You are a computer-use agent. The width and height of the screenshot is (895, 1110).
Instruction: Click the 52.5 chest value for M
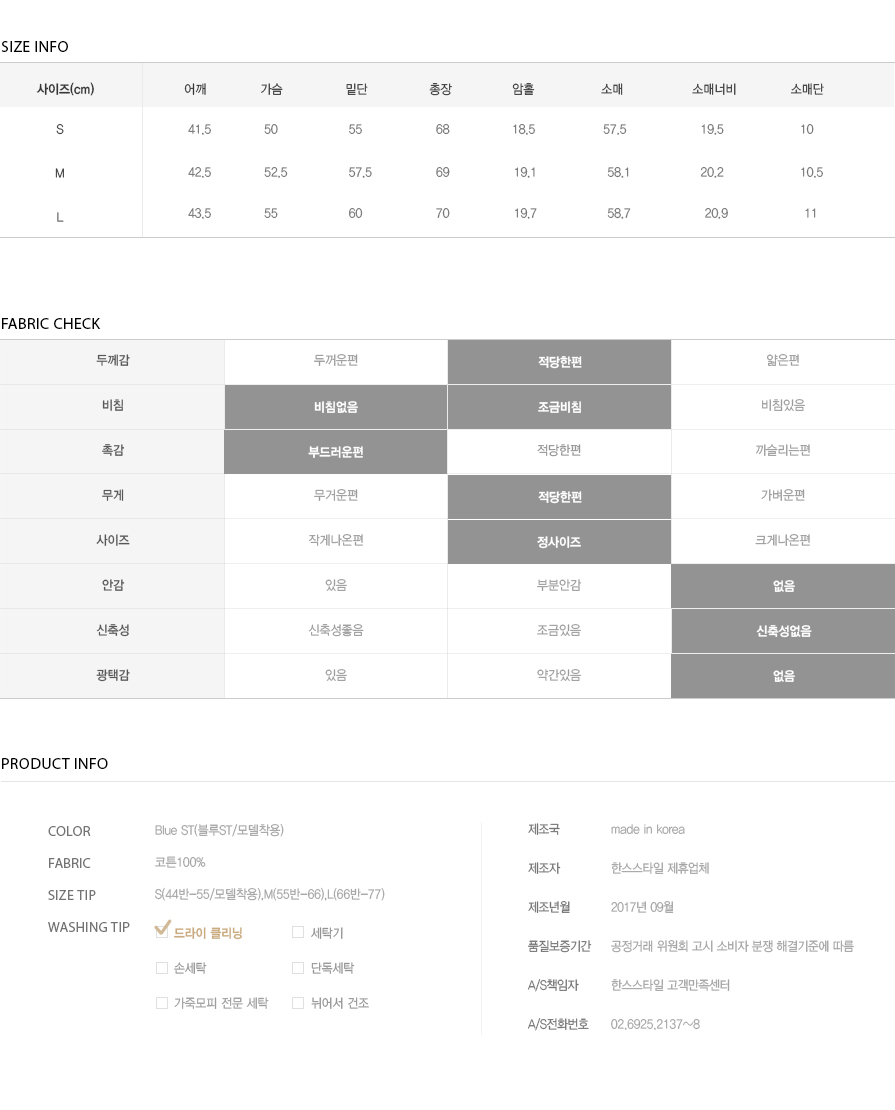pyautogui.click(x=275, y=172)
